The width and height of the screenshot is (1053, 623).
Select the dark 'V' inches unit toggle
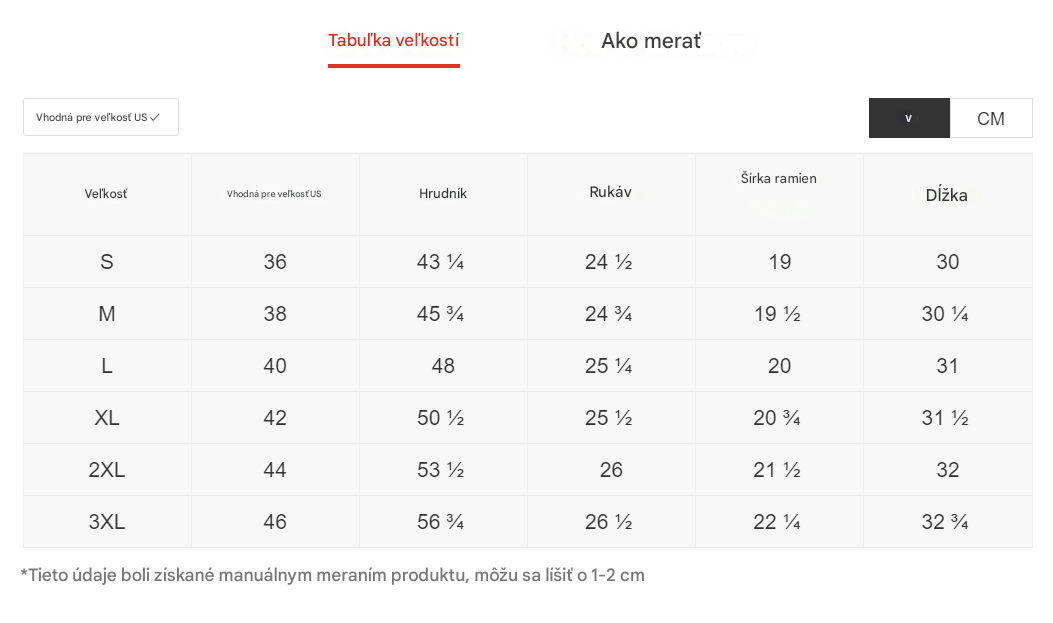[x=909, y=118]
